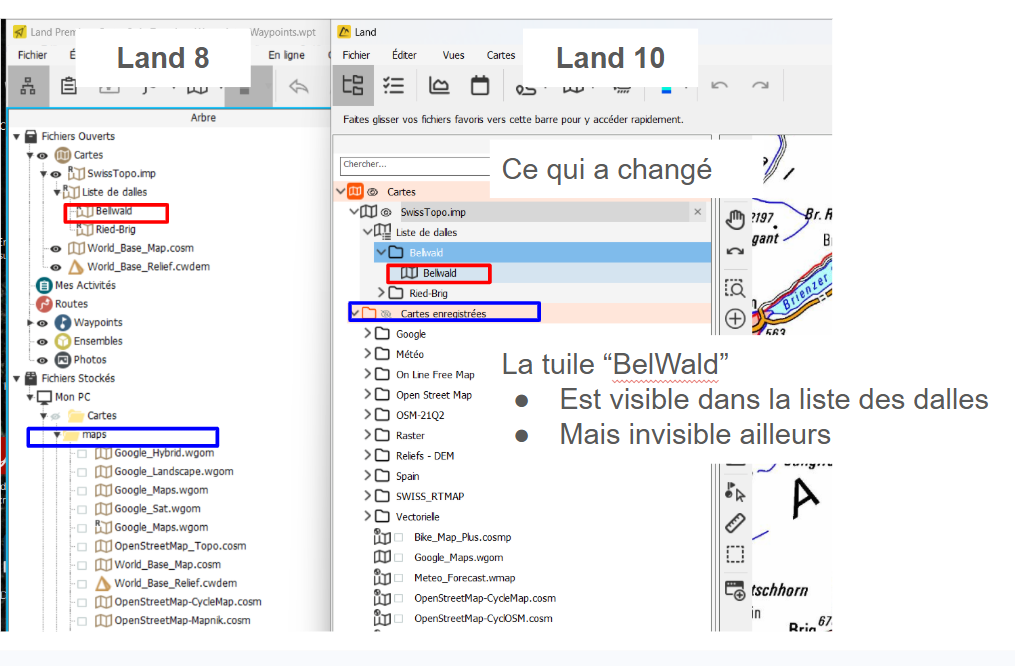Click the back arrow icon in Land 8 toolbar
This screenshot has width=1015, height=666.
click(x=298, y=86)
